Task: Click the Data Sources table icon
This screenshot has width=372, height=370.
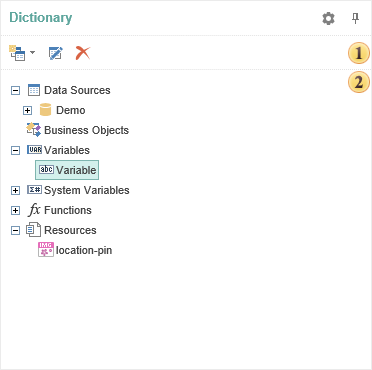Action: (x=34, y=90)
